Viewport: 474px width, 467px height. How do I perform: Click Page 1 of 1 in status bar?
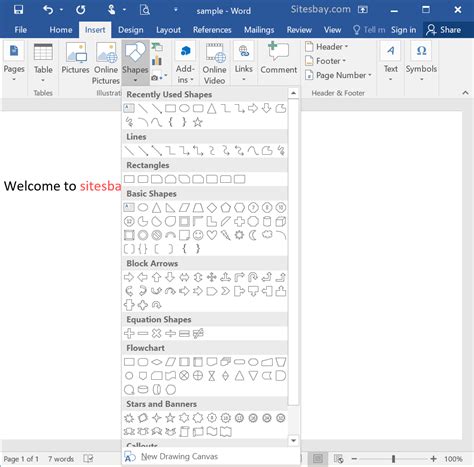pos(21,459)
